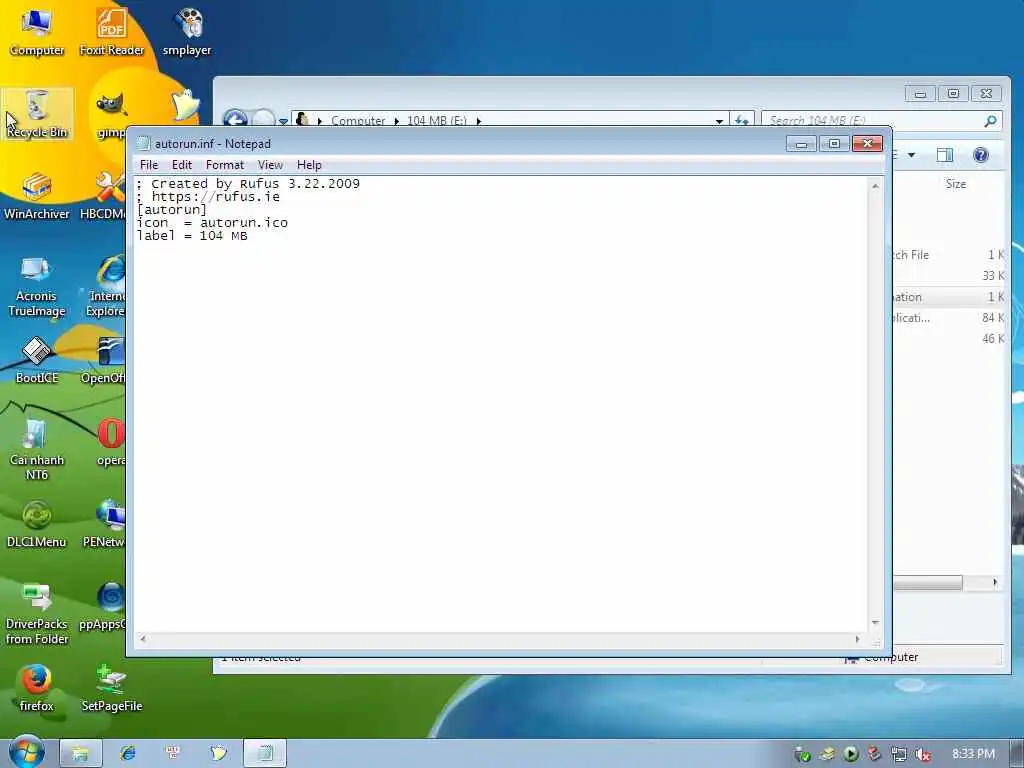The image size is (1024, 768).
Task: Click Notepad's vertical scrollbar up arrow
Action: click(875, 186)
